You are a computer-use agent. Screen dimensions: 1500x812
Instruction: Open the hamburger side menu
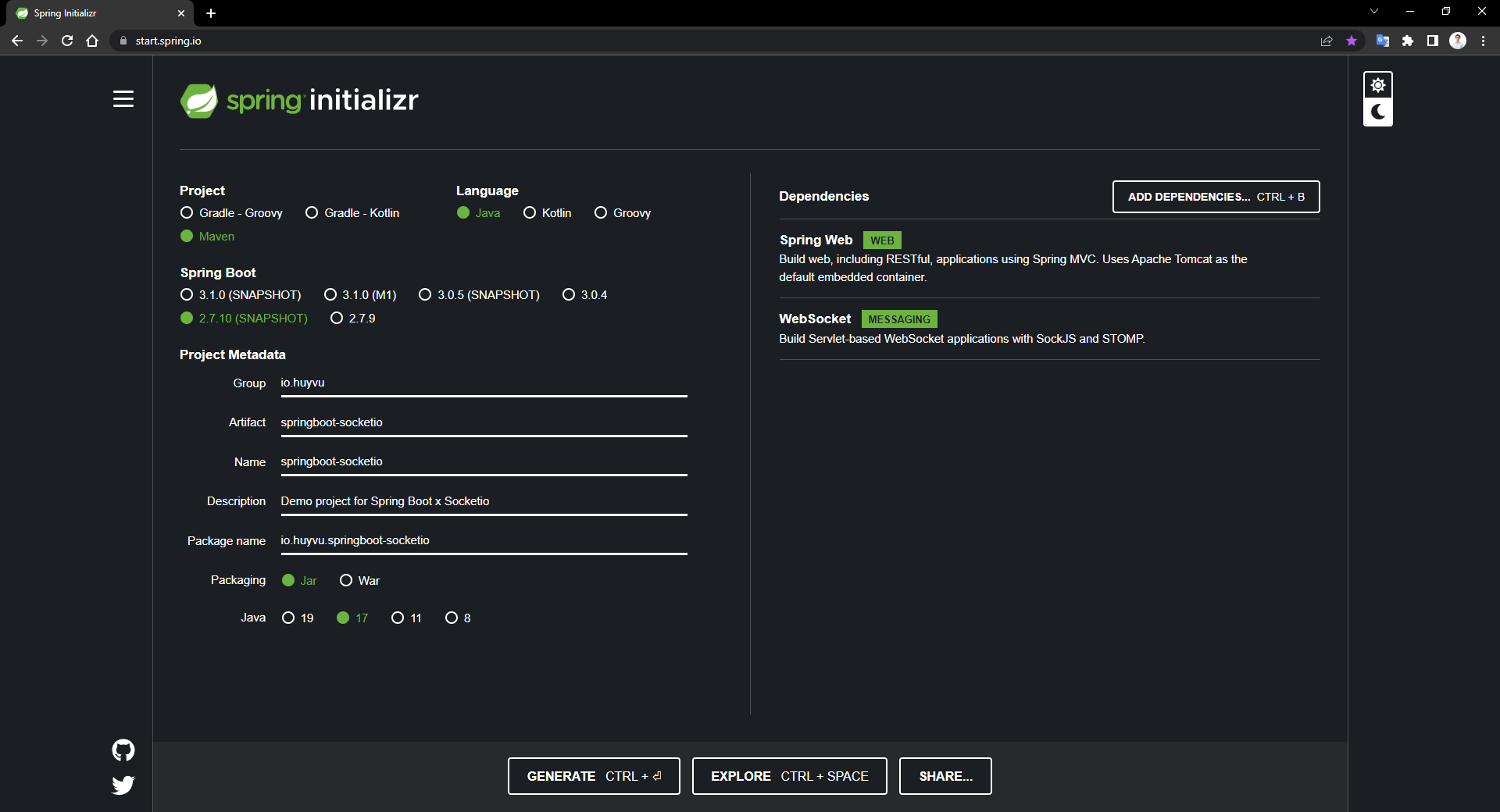(x=123, y=99)
